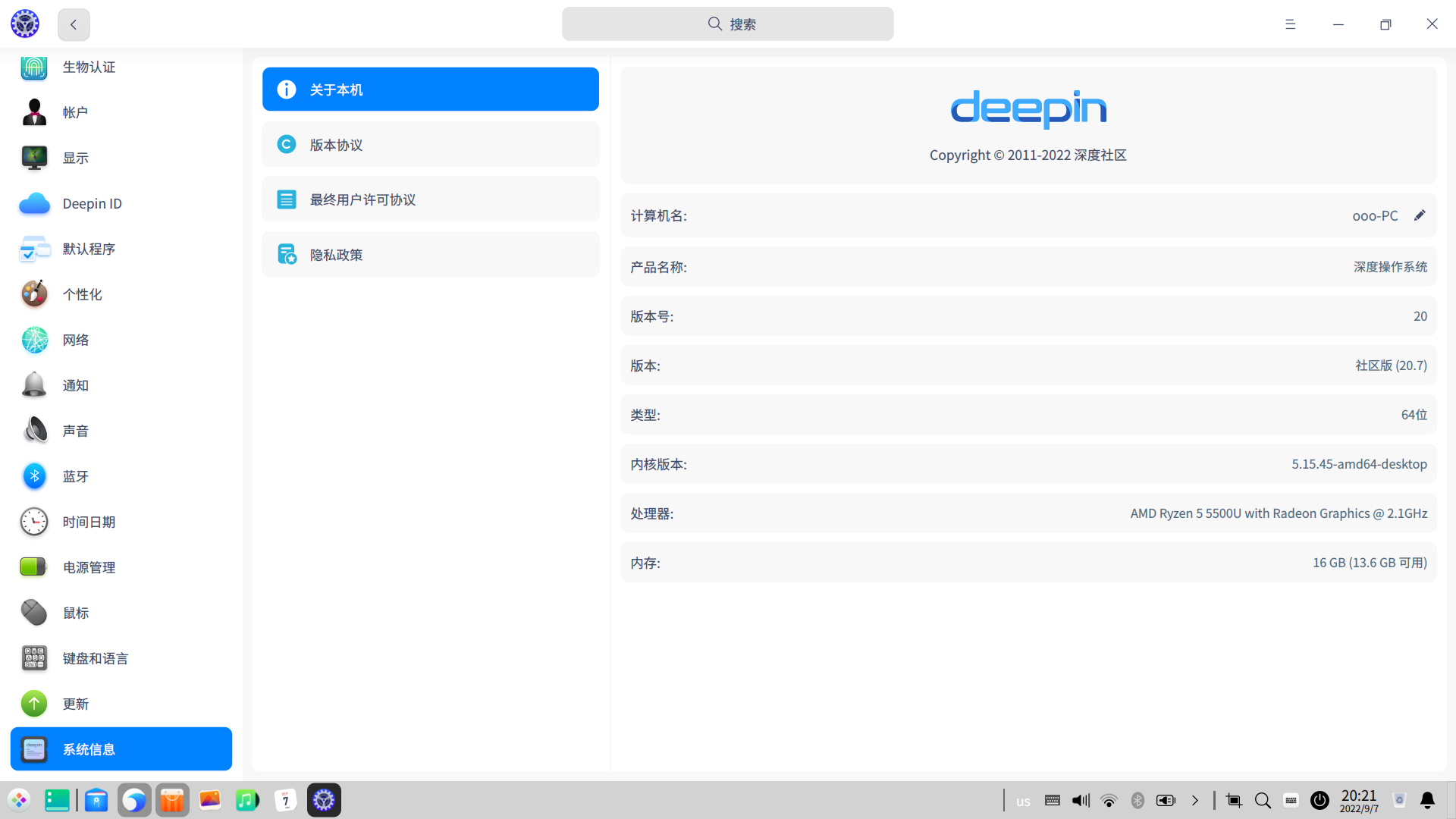Select 个性化 personalization in the sidebar
The width and height of the screenshot is (1456, 819).
pos(82,294)
